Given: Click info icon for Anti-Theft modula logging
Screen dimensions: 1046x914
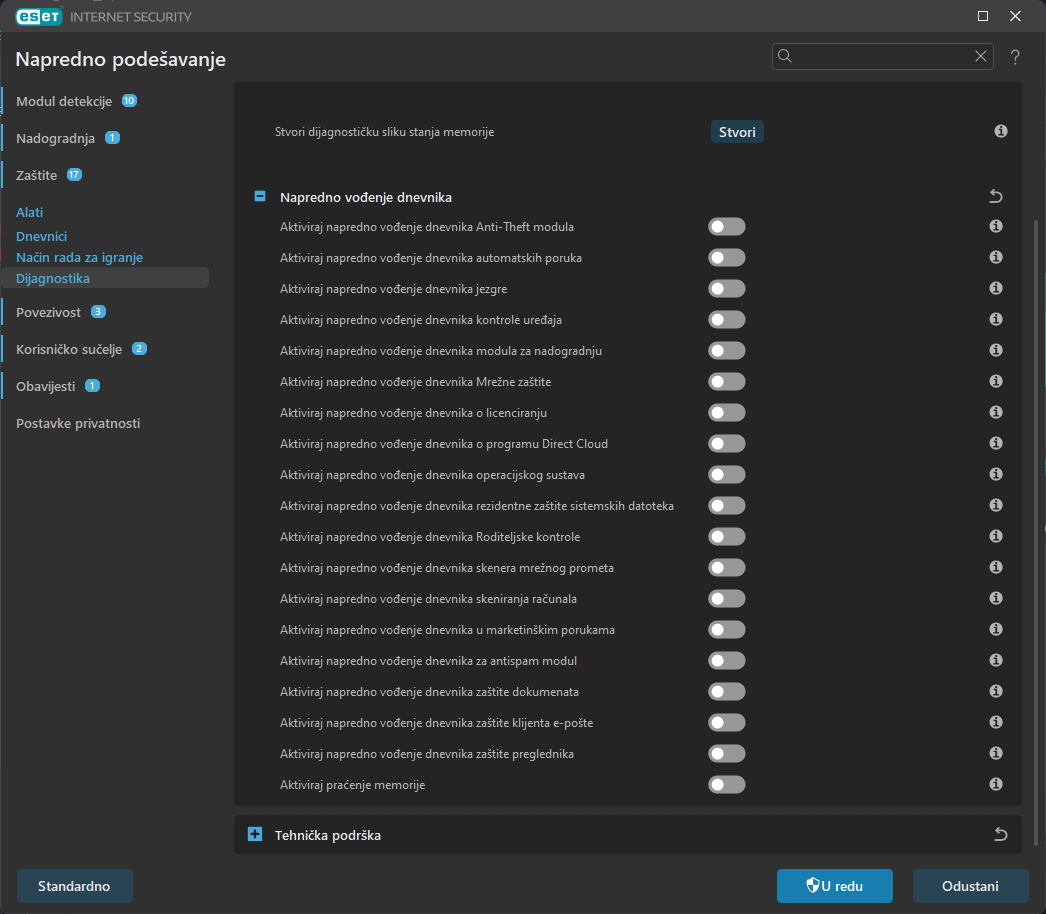Looking at the screenshot, I should pos(996,227).
